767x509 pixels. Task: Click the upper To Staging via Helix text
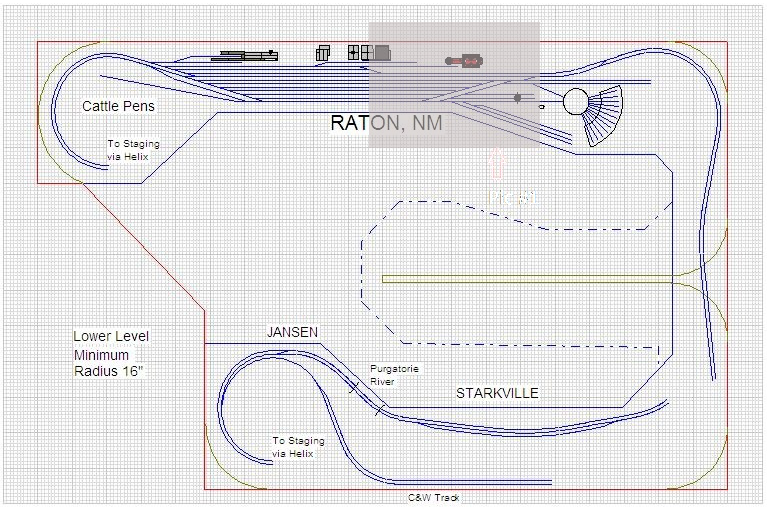pos(133,150)
